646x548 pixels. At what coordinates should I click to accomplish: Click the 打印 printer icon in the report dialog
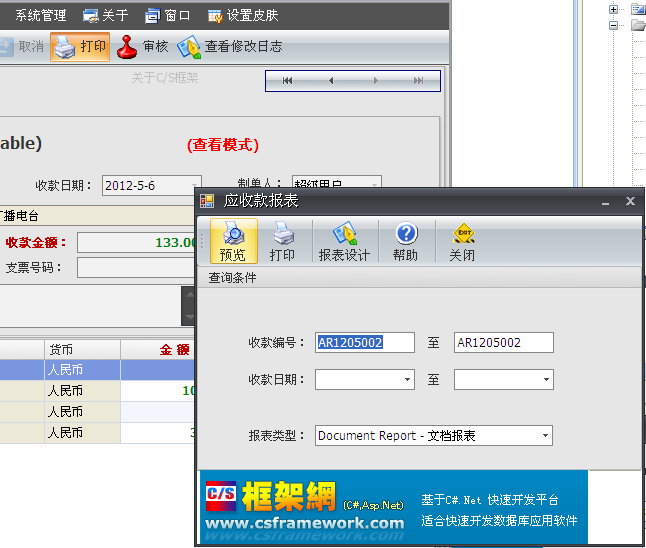coord(283,241)
